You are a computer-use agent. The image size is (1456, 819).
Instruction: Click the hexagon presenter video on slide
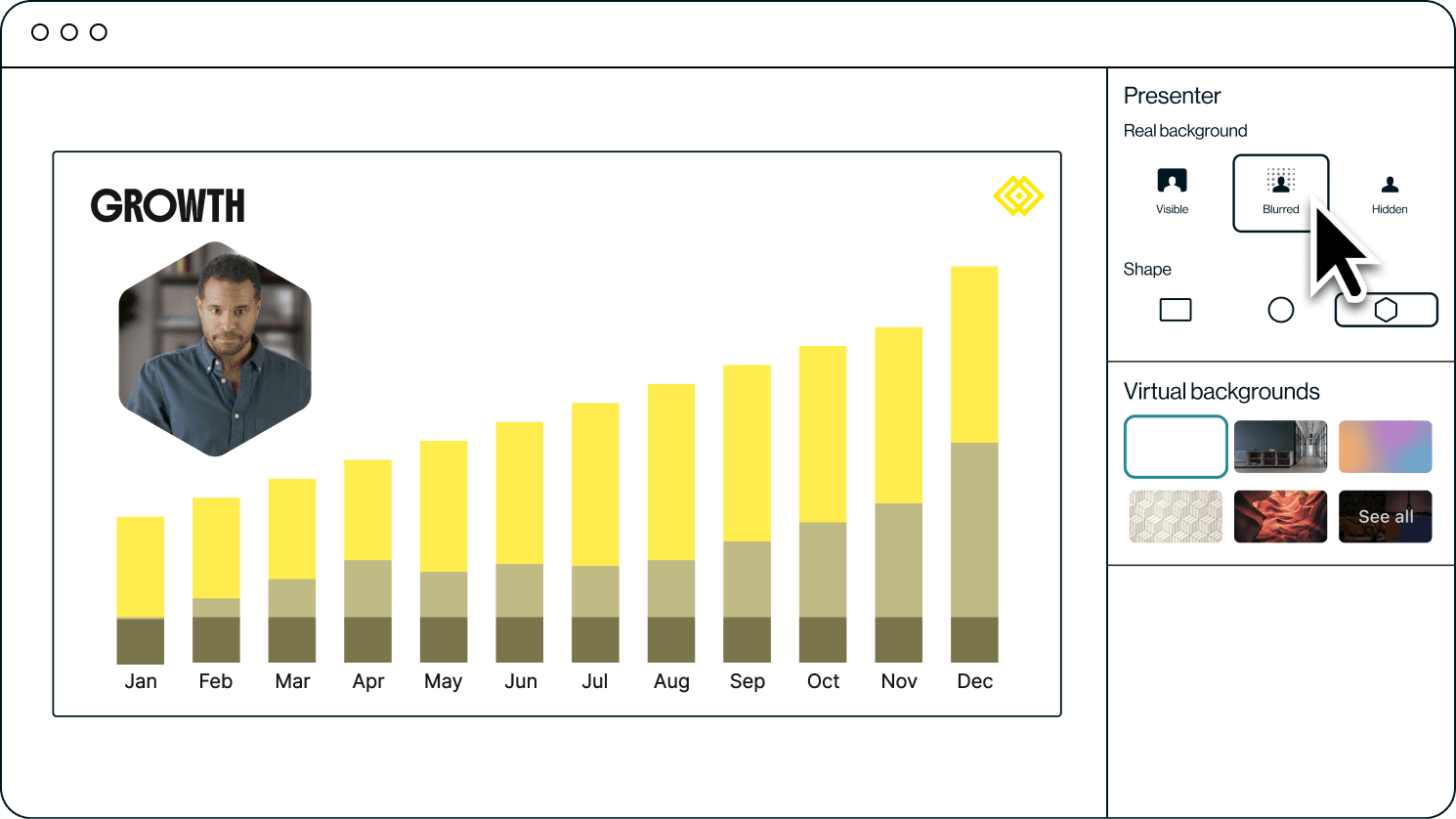215,349
